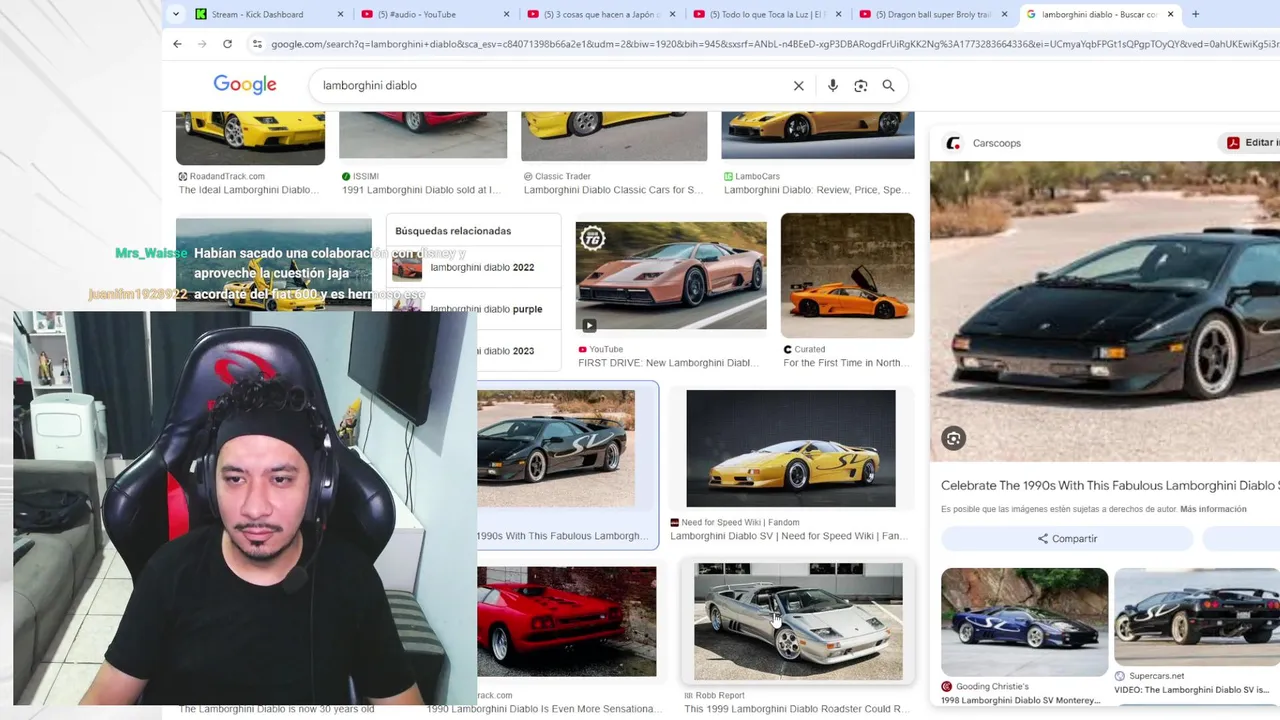The width and height of the screenshot is (1280, 720).
Task: Open a new browser tab
Action: (1195, 14)
